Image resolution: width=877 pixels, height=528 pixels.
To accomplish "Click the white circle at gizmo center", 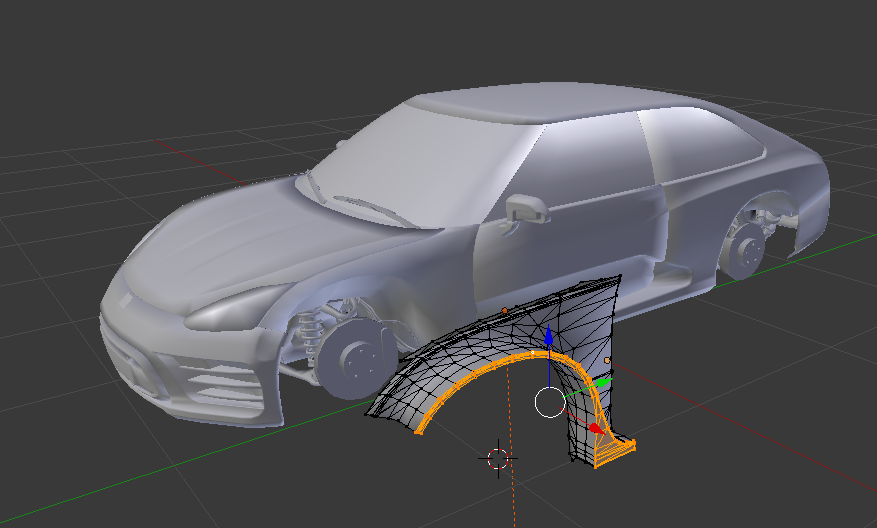I will tap(550, 403).
